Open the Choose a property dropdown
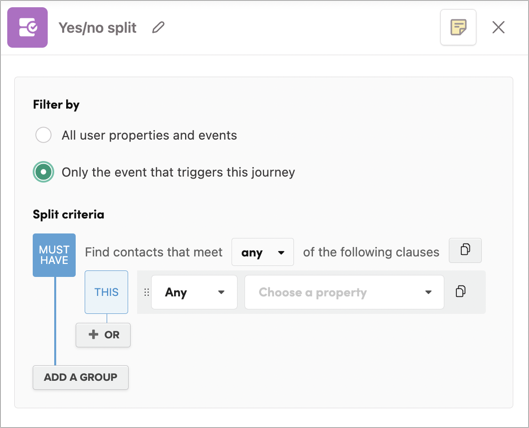The image size is (529, 428). point(344,292)
